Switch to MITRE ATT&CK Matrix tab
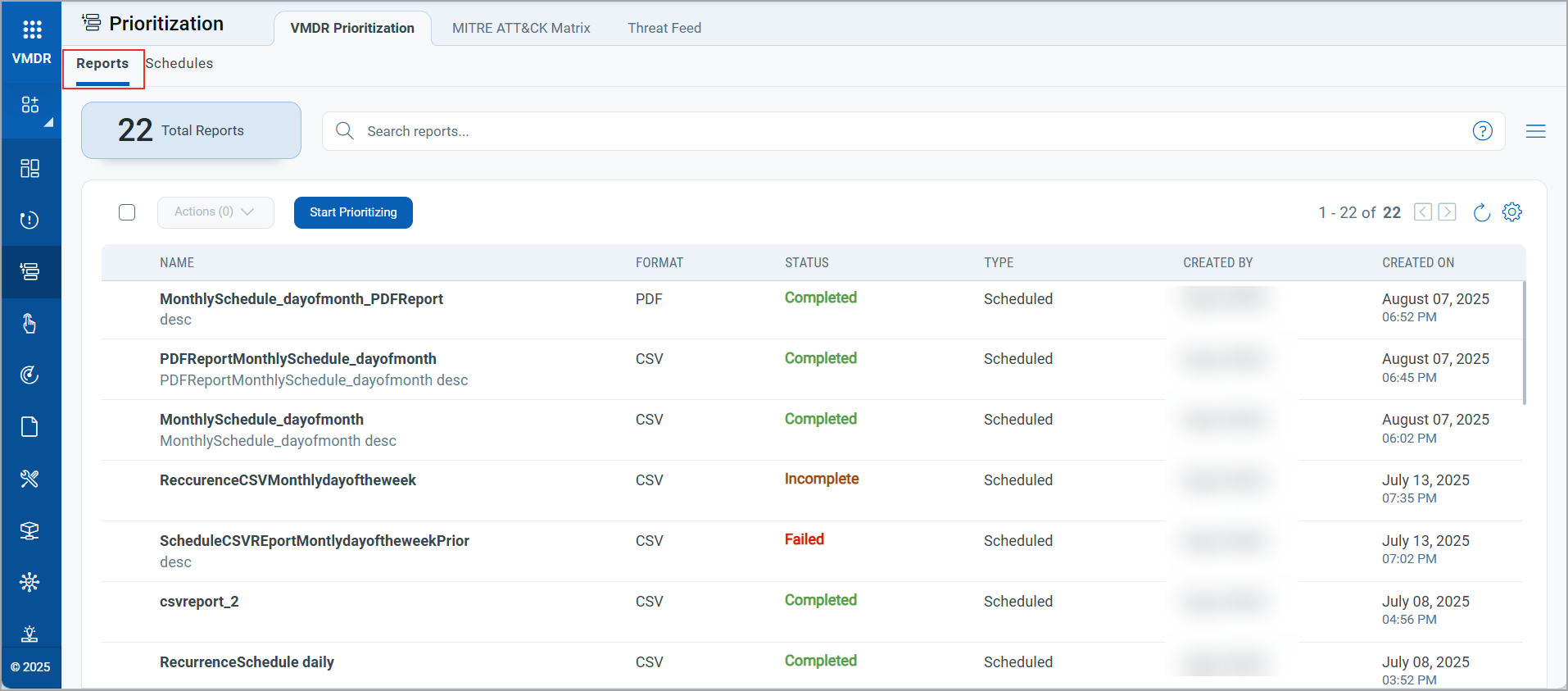 point(521,28)
